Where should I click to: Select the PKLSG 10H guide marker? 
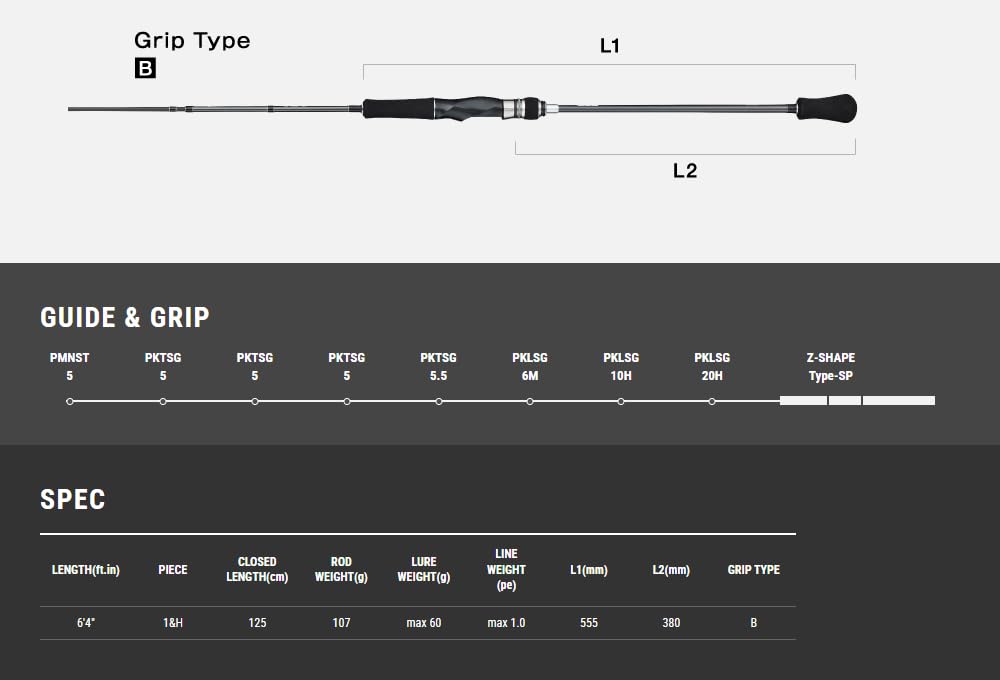click(620, 401)
